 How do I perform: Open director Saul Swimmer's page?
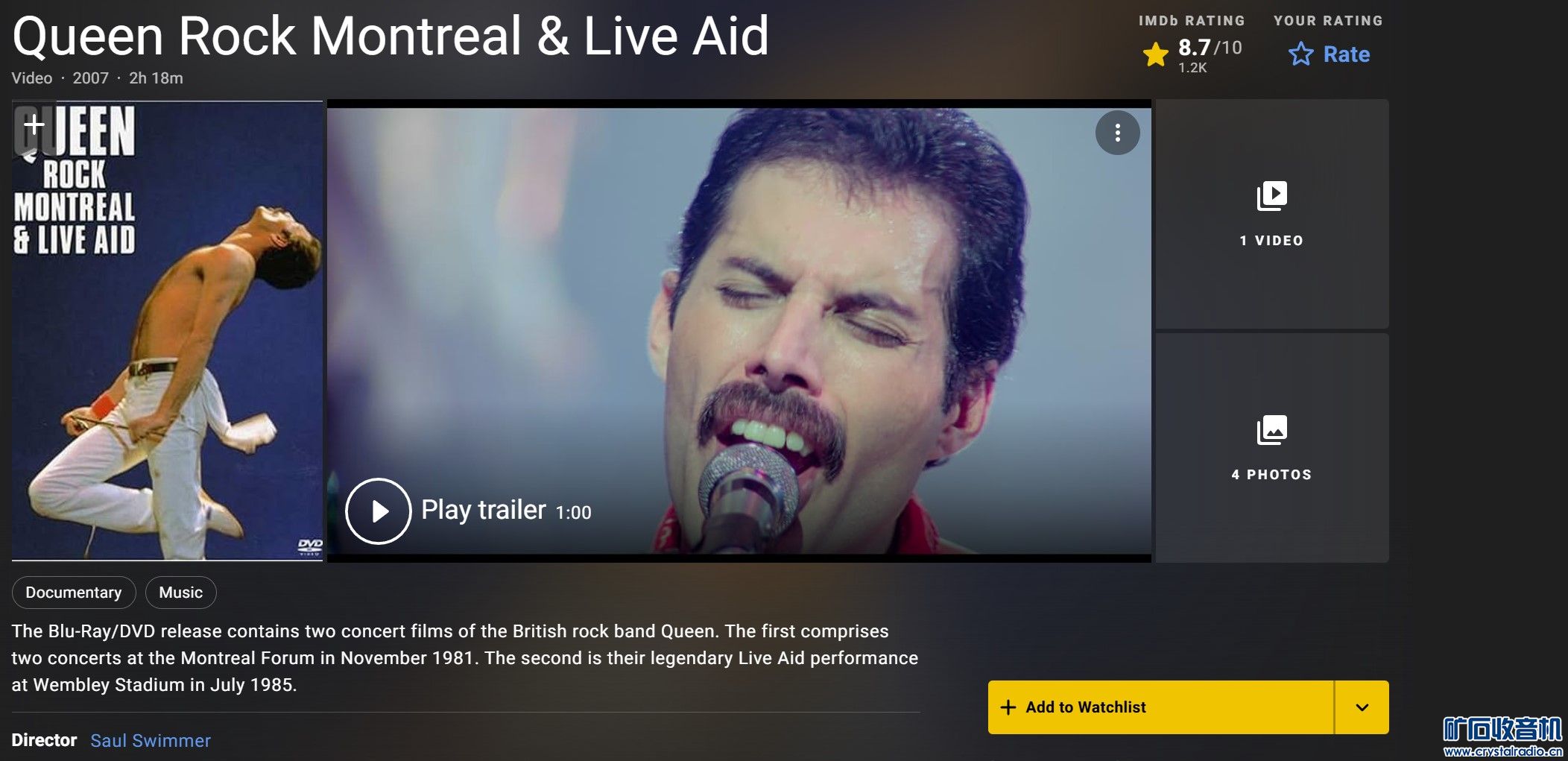(x=151, y=740)
